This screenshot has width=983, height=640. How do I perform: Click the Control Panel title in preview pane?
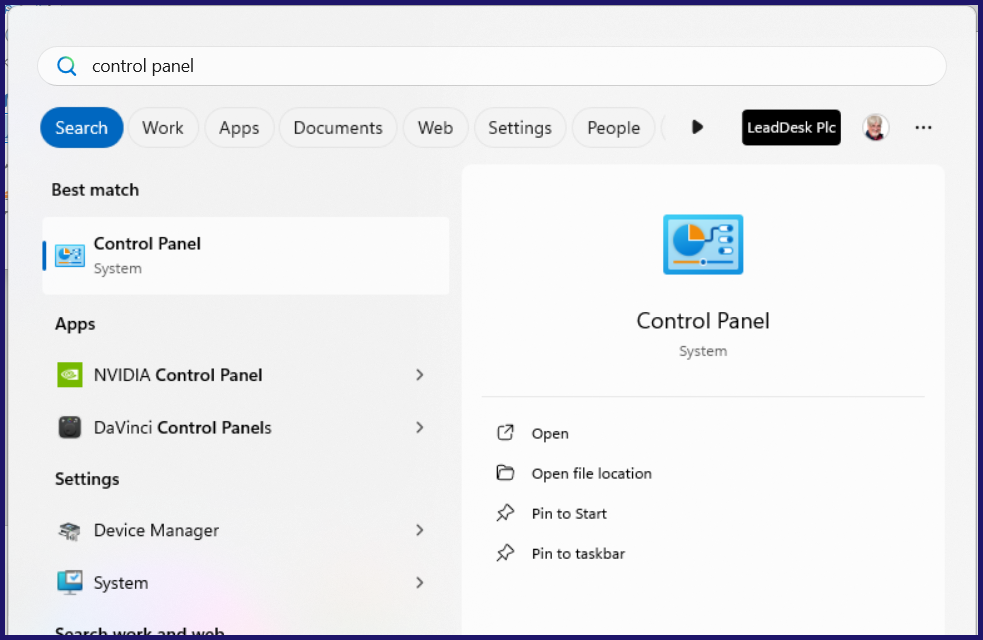click(x=703, y=321)
